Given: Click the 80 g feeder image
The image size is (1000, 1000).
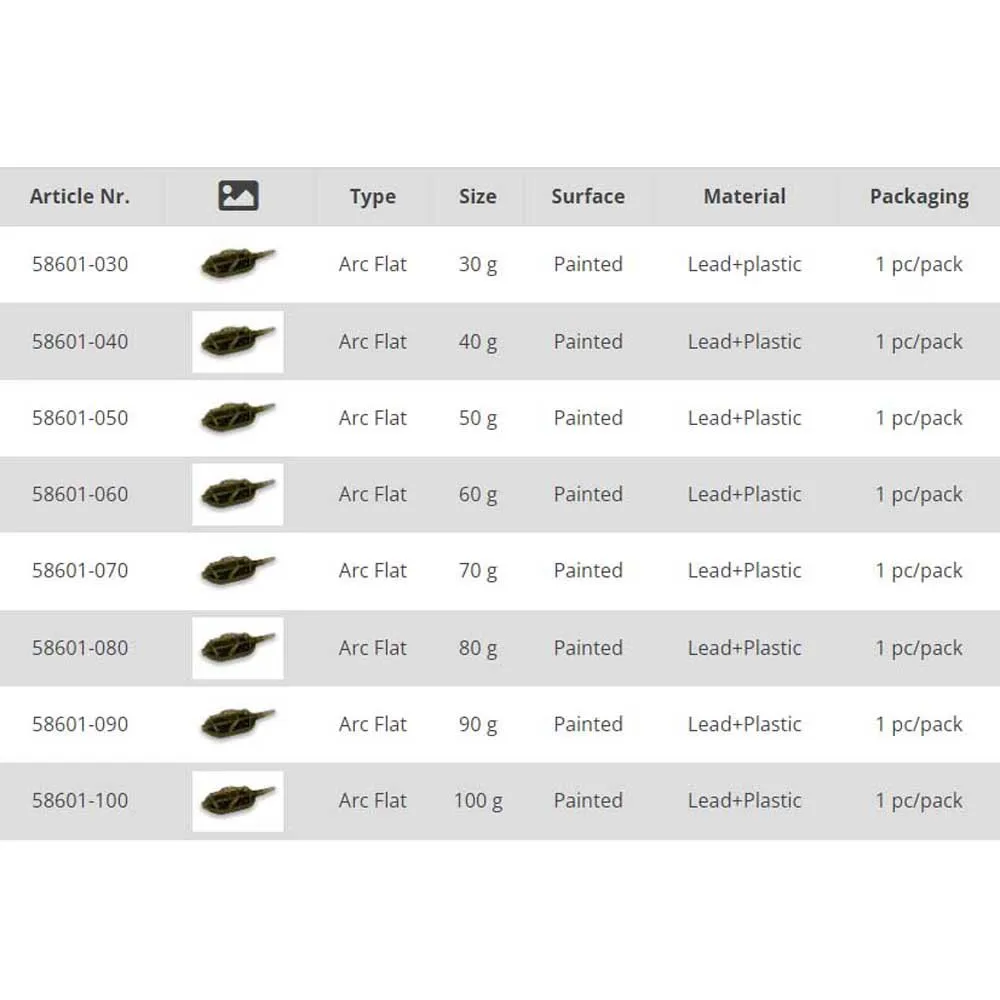Looking at the screenshot, I should tap(237, 648).
